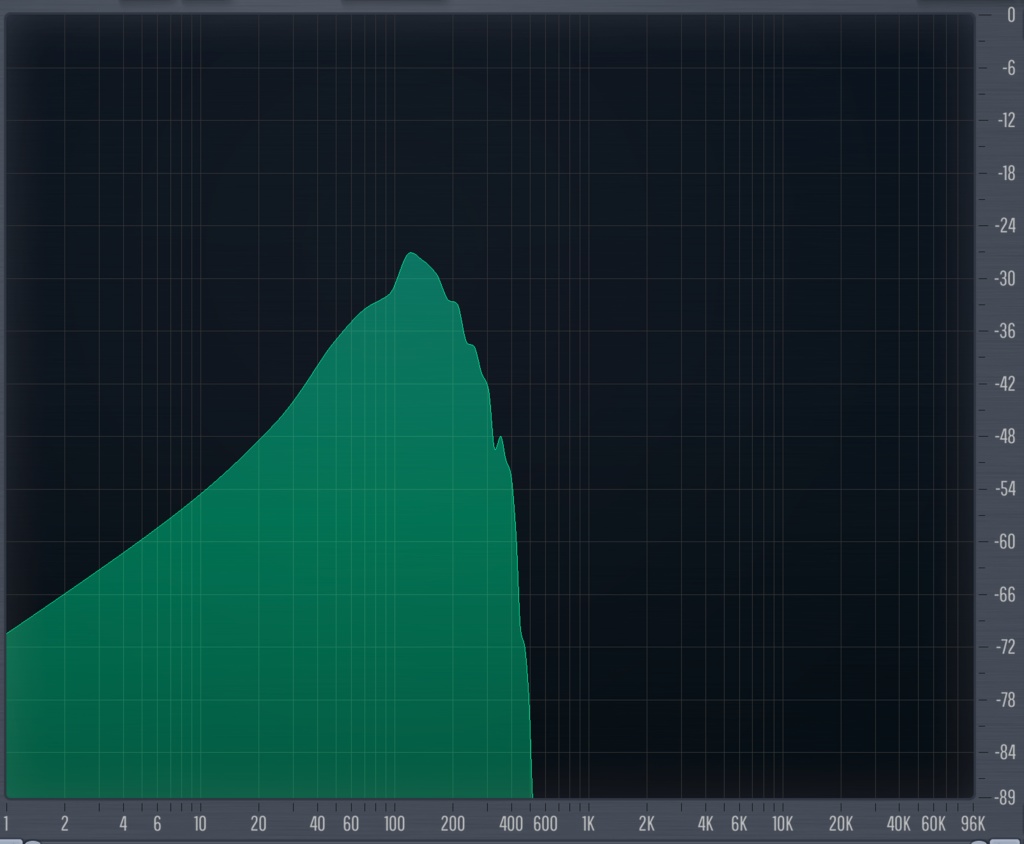
Task: Click the 2K frequency axis label
Action: [647, 824]
